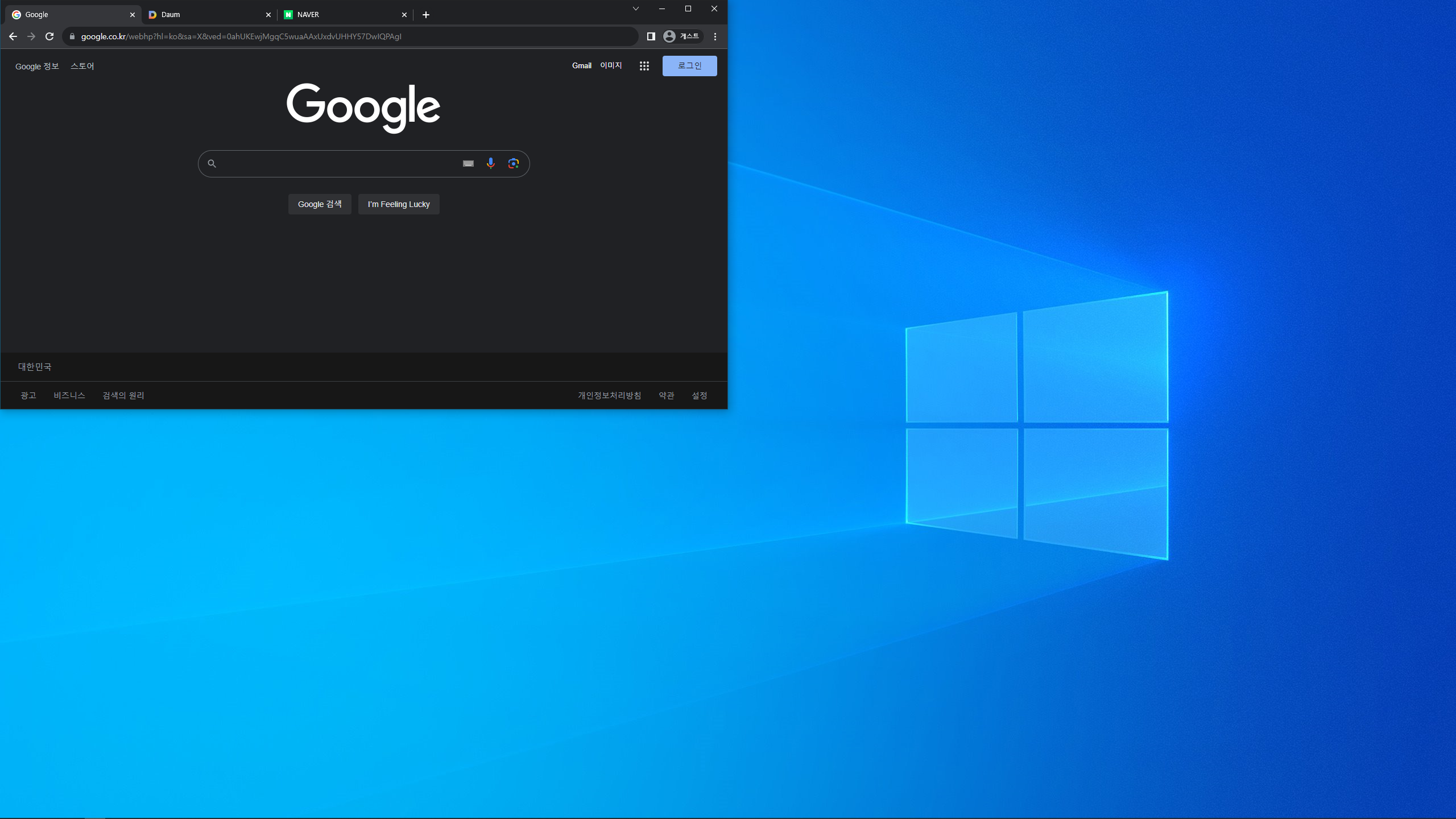
Task: Open the 이미지 images link
Action: click(x=611, y=66)
